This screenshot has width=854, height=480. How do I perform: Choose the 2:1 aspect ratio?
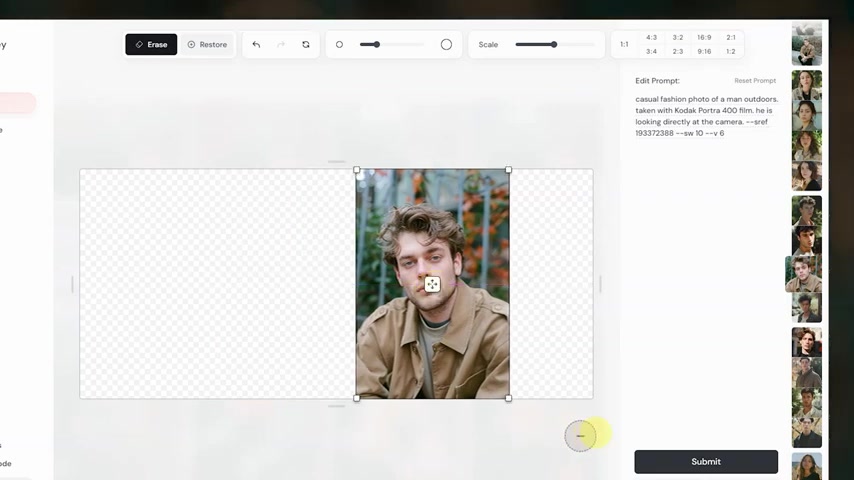pyautogui.click(x=731, y=38)
